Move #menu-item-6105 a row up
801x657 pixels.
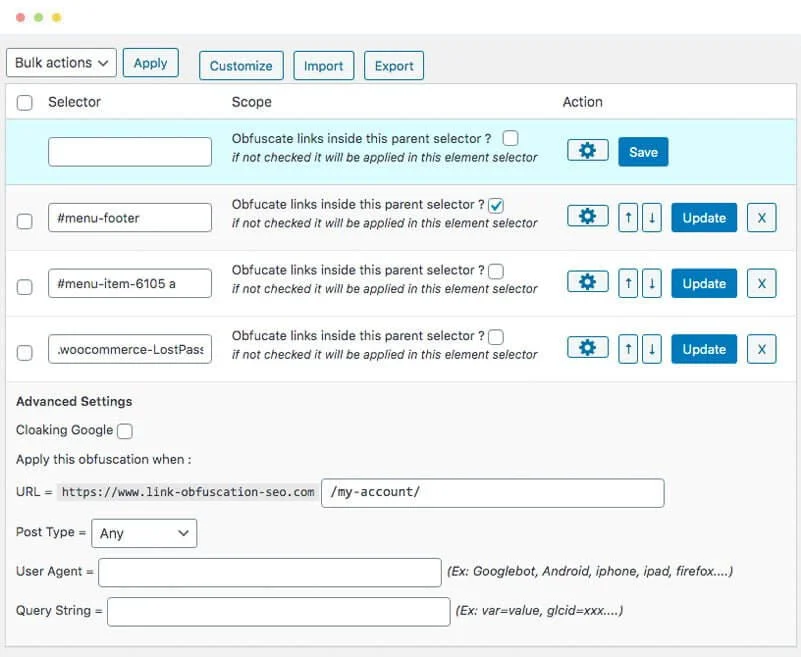coord(628,283)
